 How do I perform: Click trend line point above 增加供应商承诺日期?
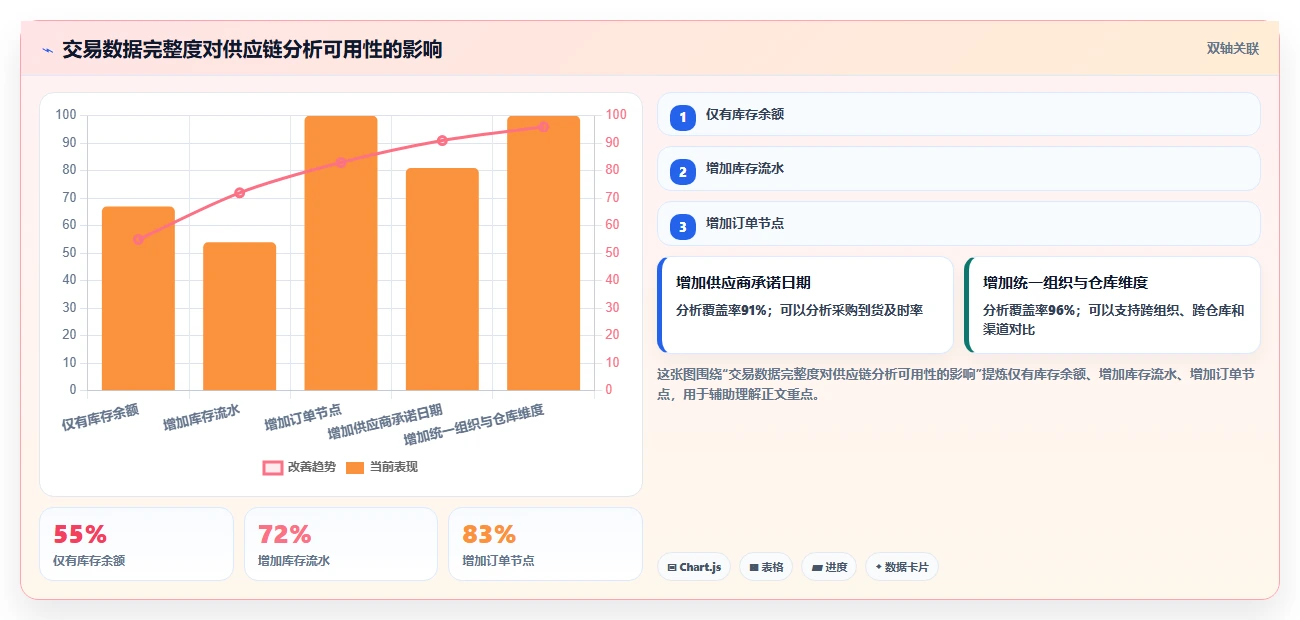pyautogui.click(x=442, y=141)
